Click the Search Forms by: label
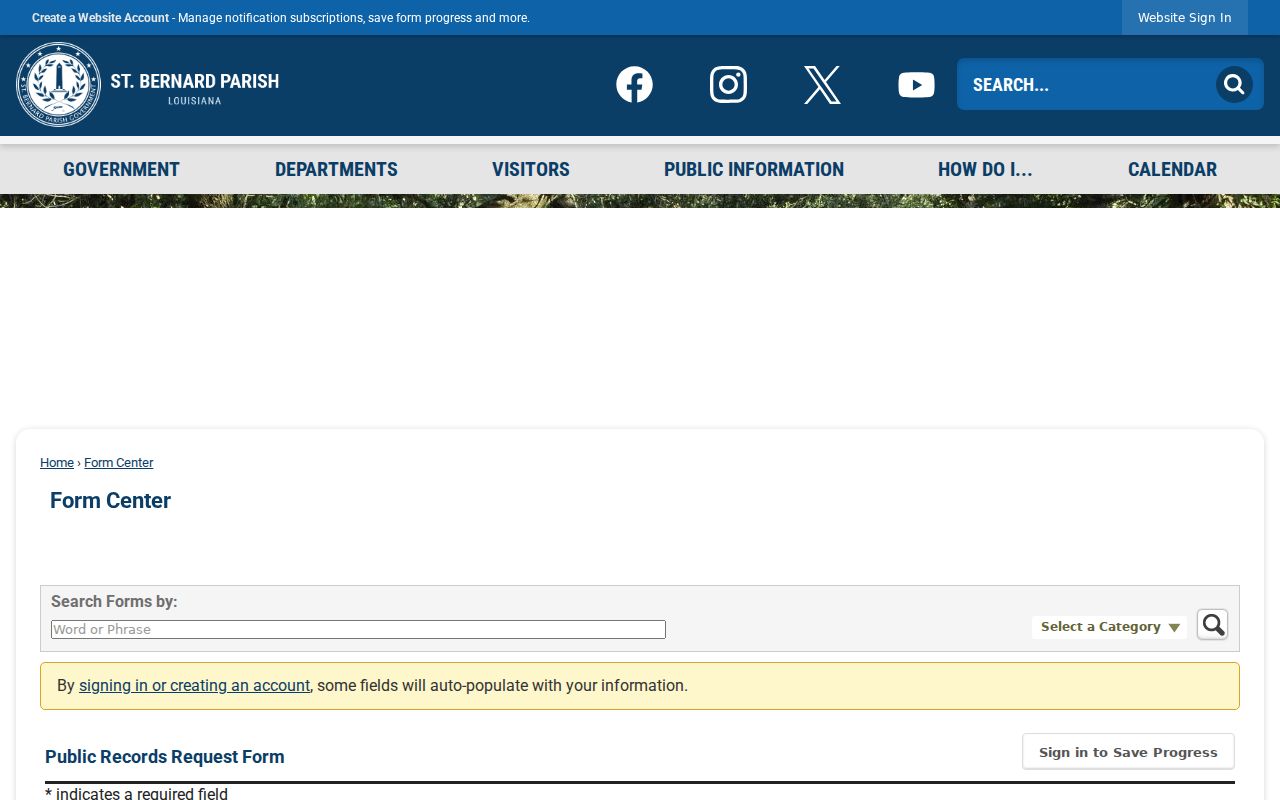 [x=114, y=601]
